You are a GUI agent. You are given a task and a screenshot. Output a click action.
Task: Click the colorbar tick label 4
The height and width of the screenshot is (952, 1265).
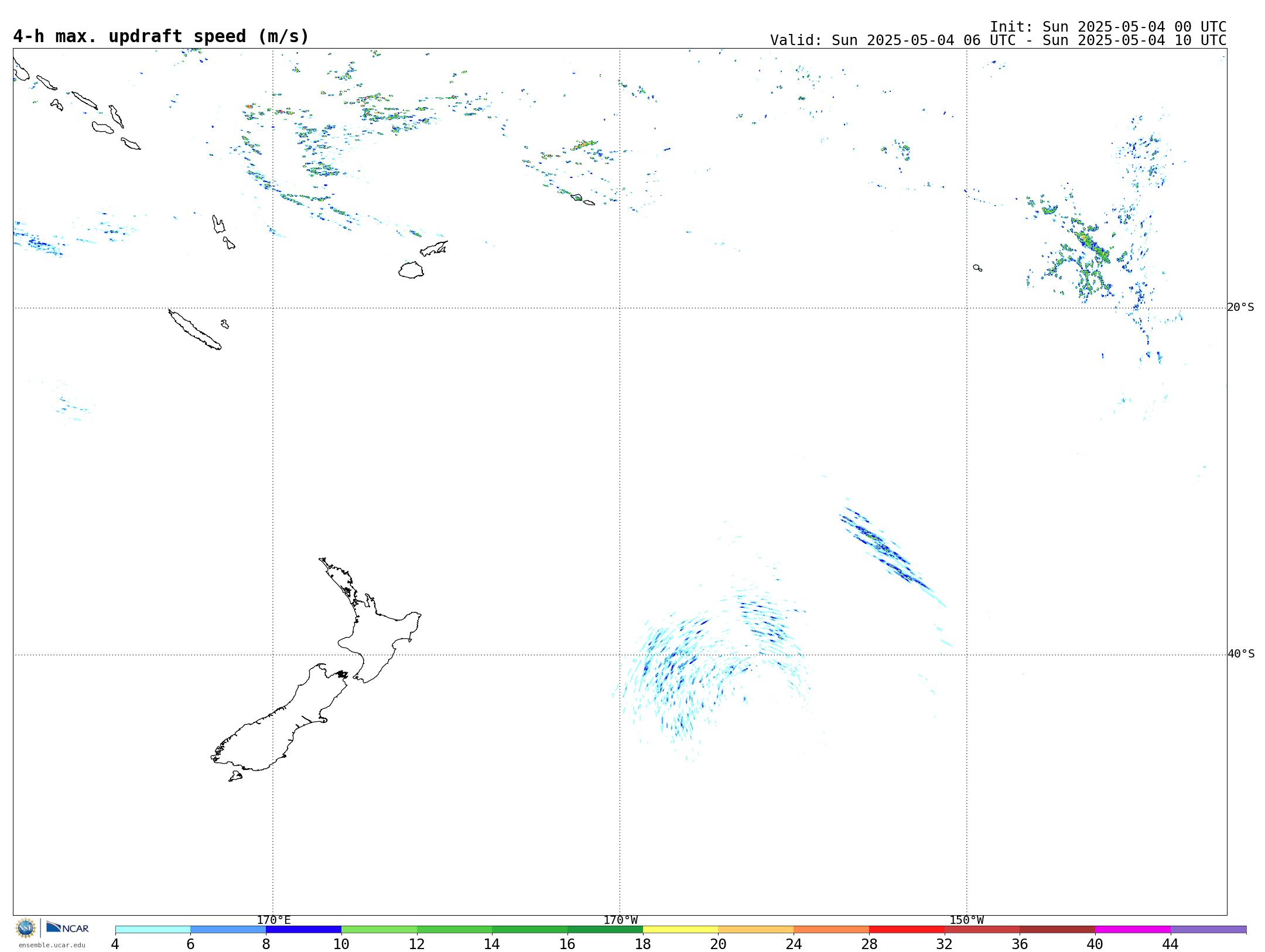pyautogui.click(x=115, y=944)
